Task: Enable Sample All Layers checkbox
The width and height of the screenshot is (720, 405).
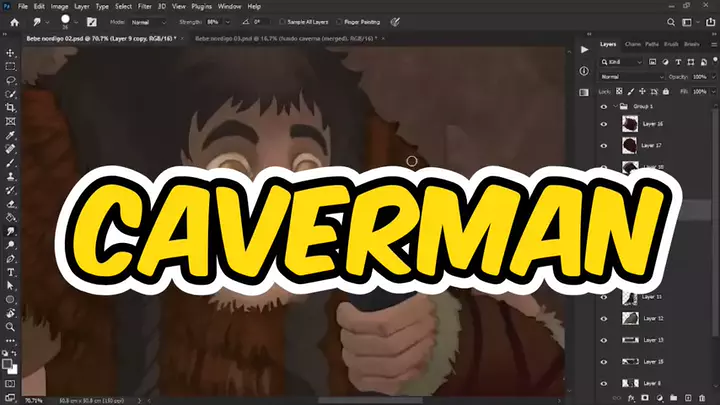Action: [x=284, y=20]
